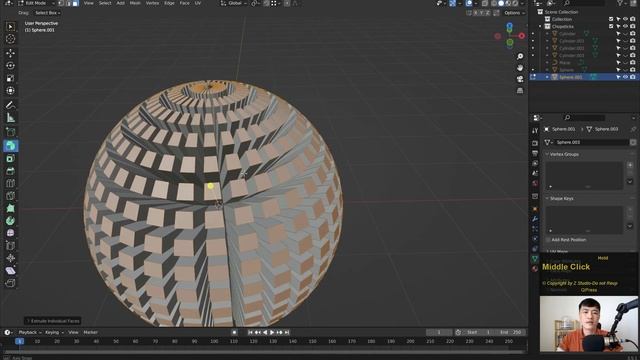Screen dimensions: 640x360
Task: Collapse the Chopsticks collection tree
Action: [540, 27]
